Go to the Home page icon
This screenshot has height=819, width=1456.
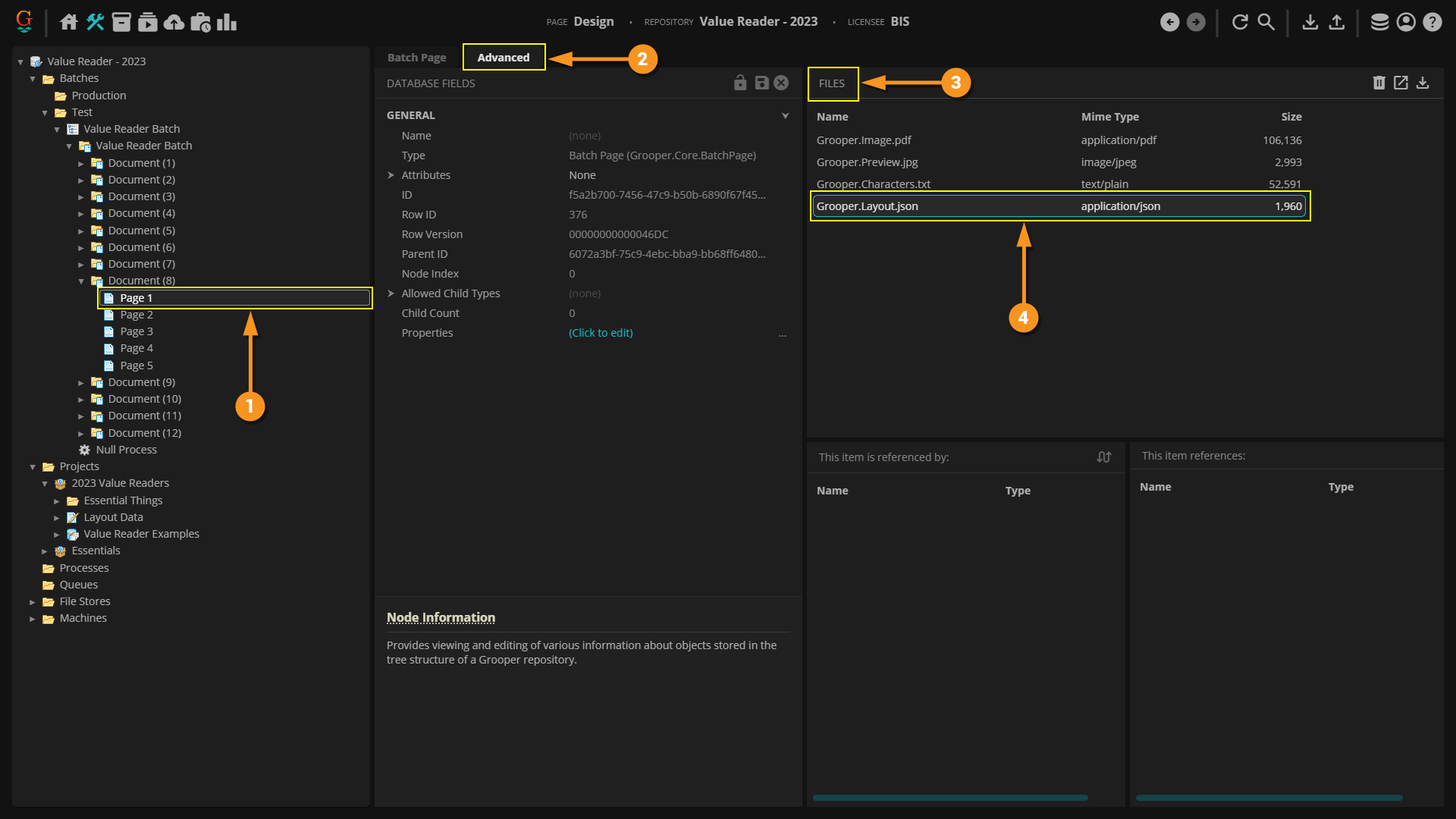pos(69,22)
